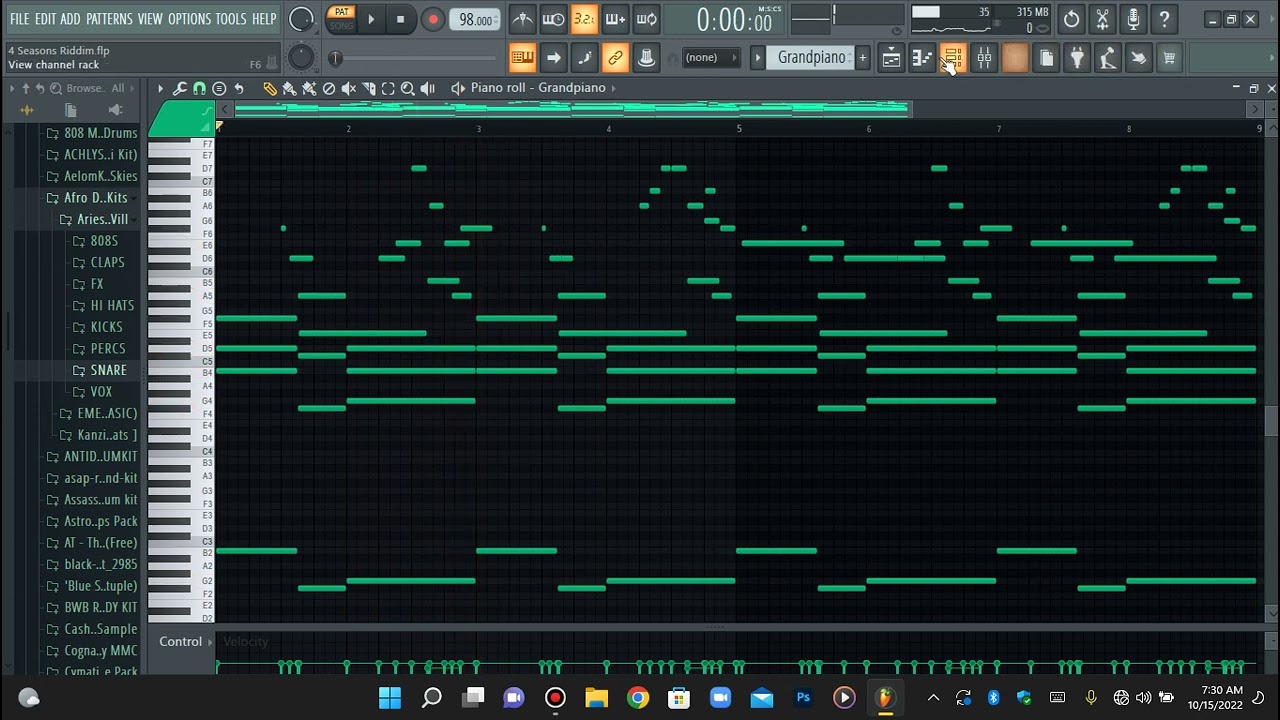
Task: Toggle the countdown before recording button
Action: click(584, 19)
